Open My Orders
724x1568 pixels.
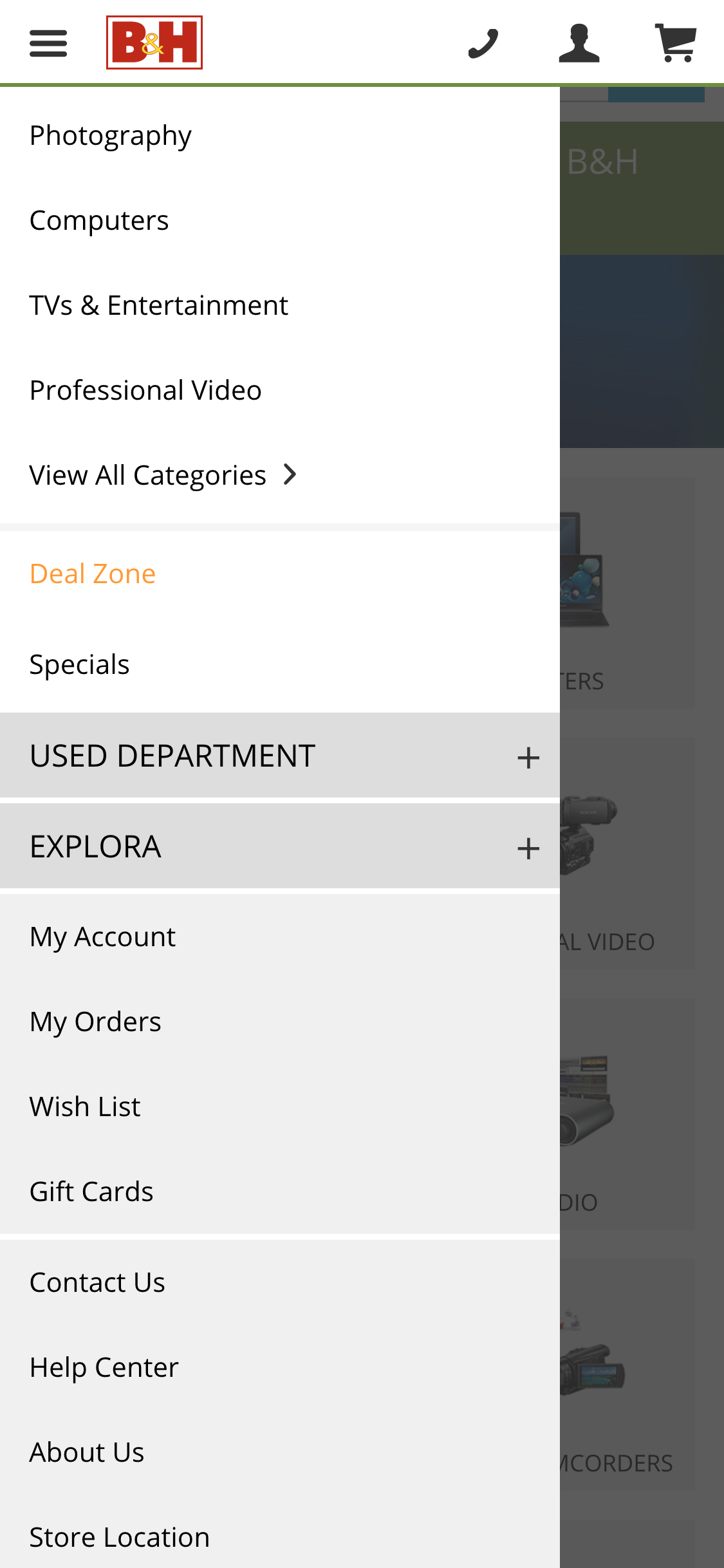pos(95,1021)
